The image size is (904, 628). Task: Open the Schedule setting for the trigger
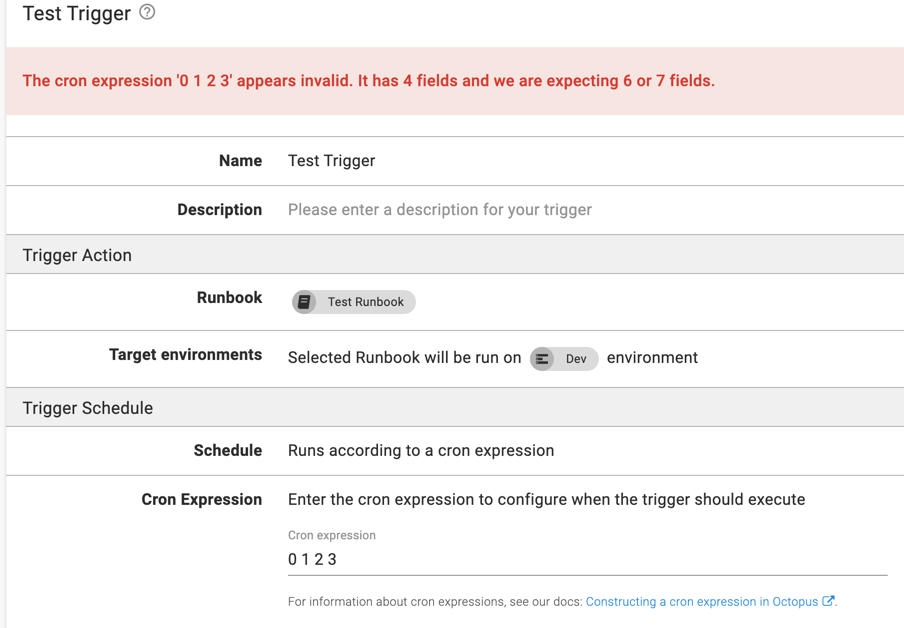pos(420,451)
